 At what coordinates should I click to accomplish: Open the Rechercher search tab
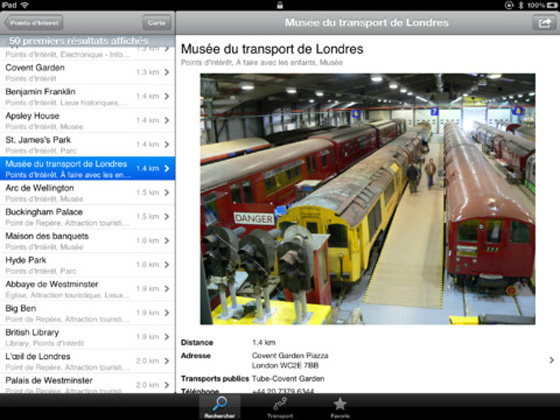pyautogui.click(x=220, y=407)
